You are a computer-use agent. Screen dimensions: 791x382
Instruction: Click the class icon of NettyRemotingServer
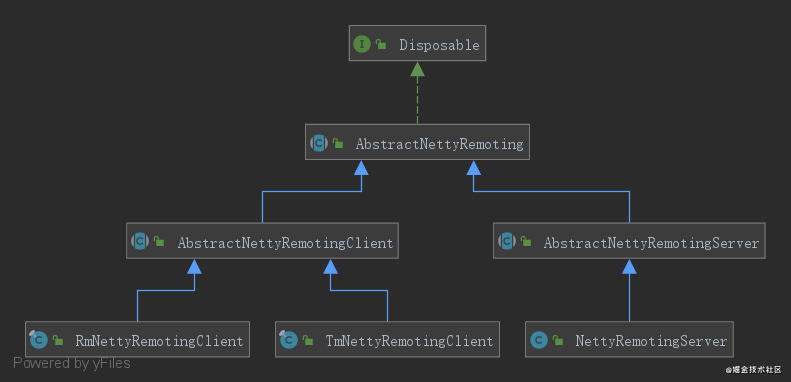539,341
